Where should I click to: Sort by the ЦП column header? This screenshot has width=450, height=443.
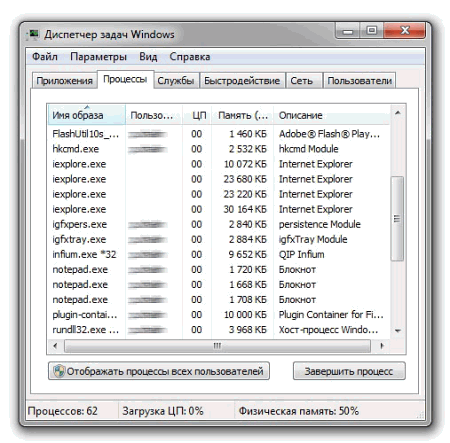pyautogui.click(x=197, y=115)
